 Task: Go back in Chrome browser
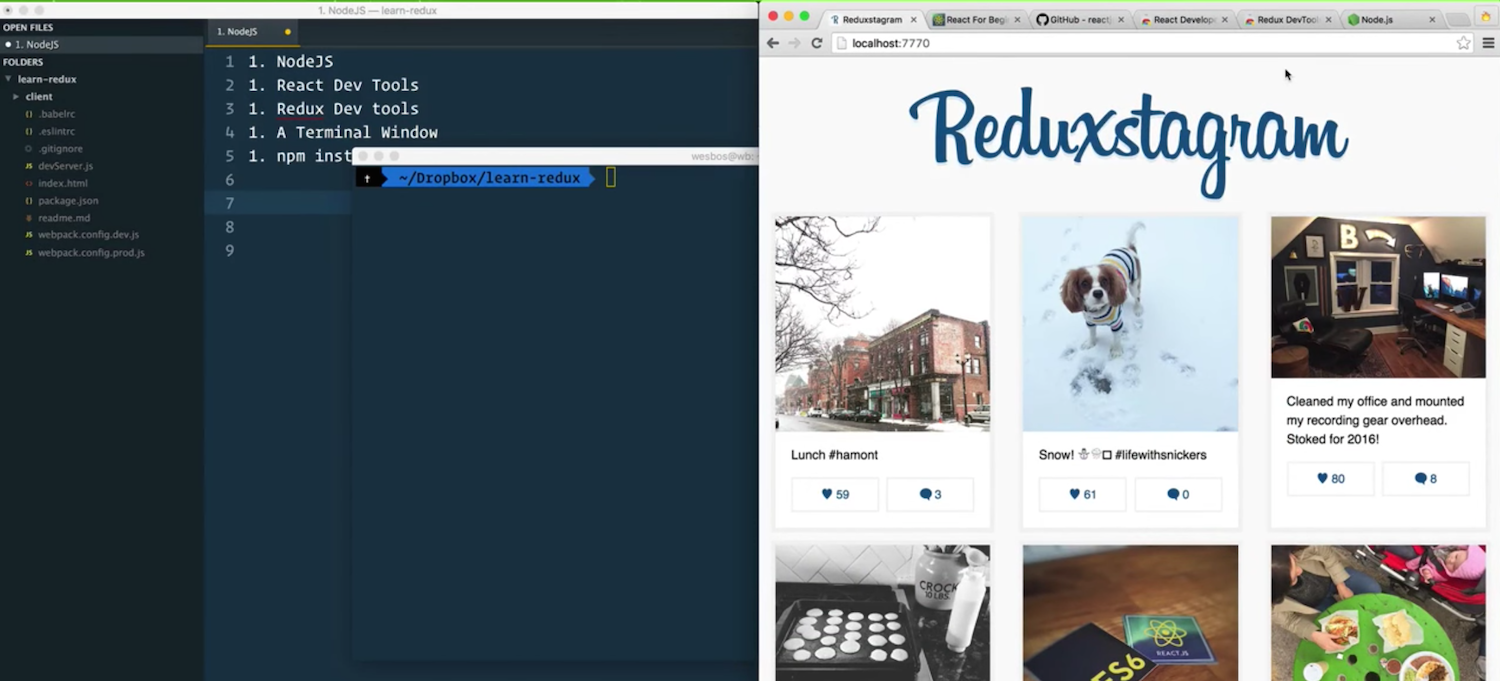point(773,43)
